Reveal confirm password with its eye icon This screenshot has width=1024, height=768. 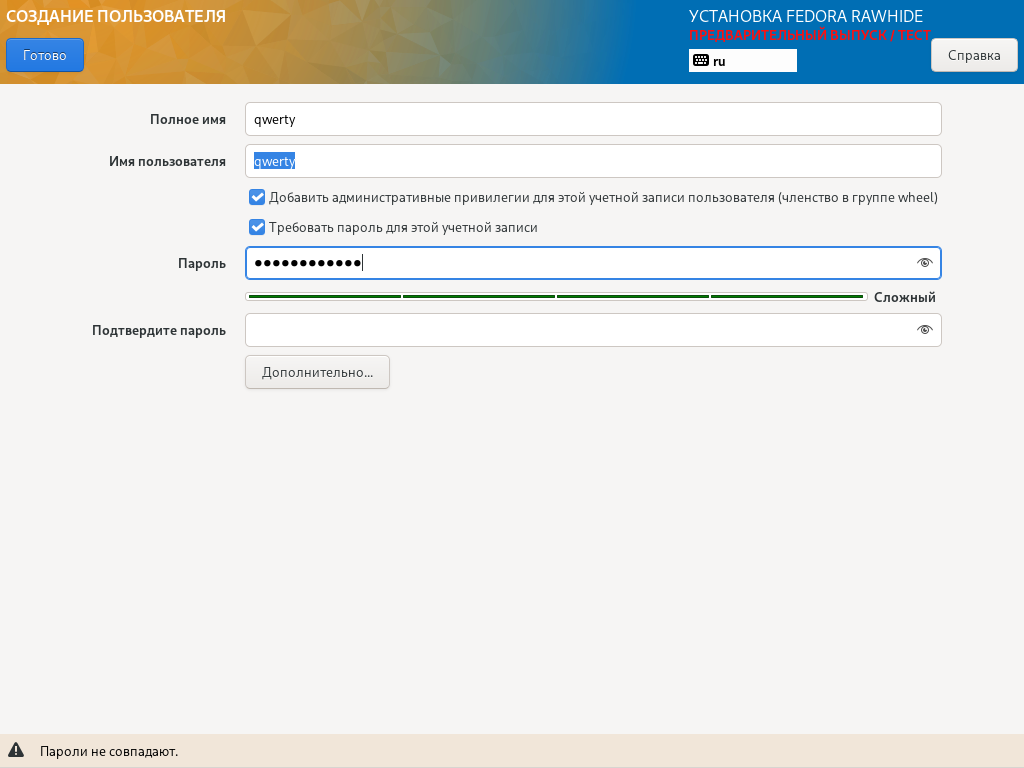924,330
